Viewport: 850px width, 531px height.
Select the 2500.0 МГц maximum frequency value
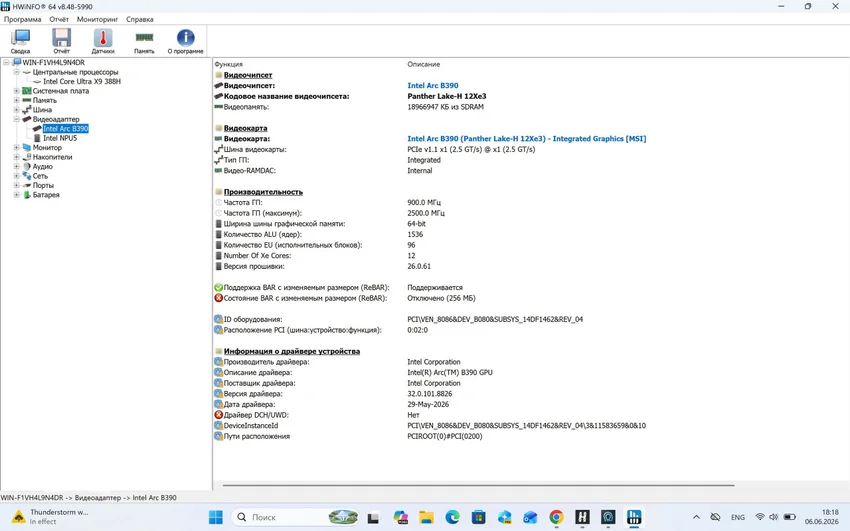point(426,213)
